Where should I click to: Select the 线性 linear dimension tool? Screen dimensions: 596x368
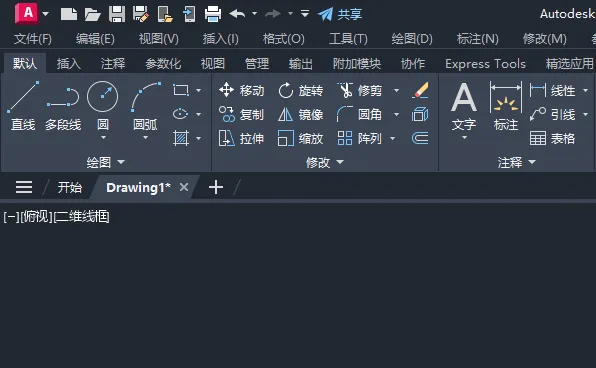[553, 90]
